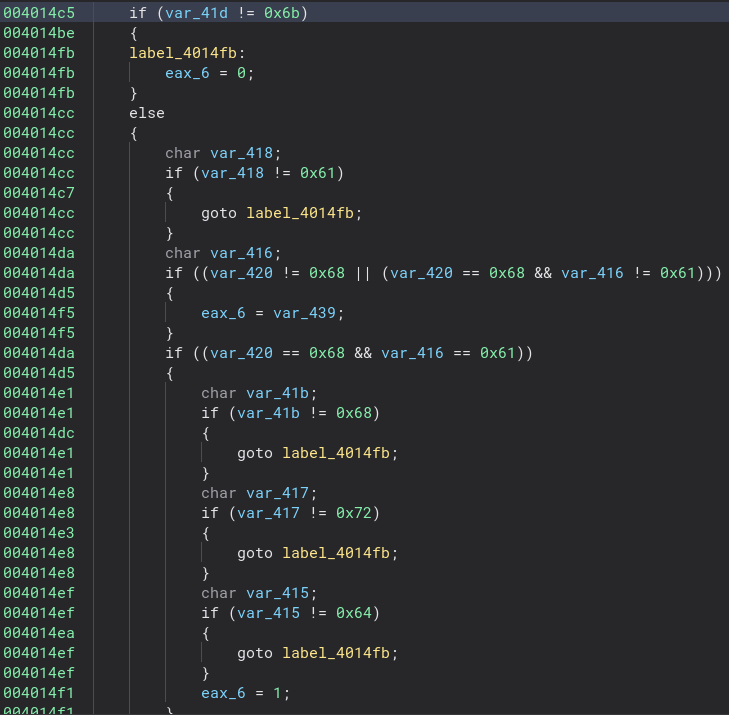Image resolution: width=729 pixels, height=715 pixels.
Task: Click the else keyword
Action: pos(147,113)
